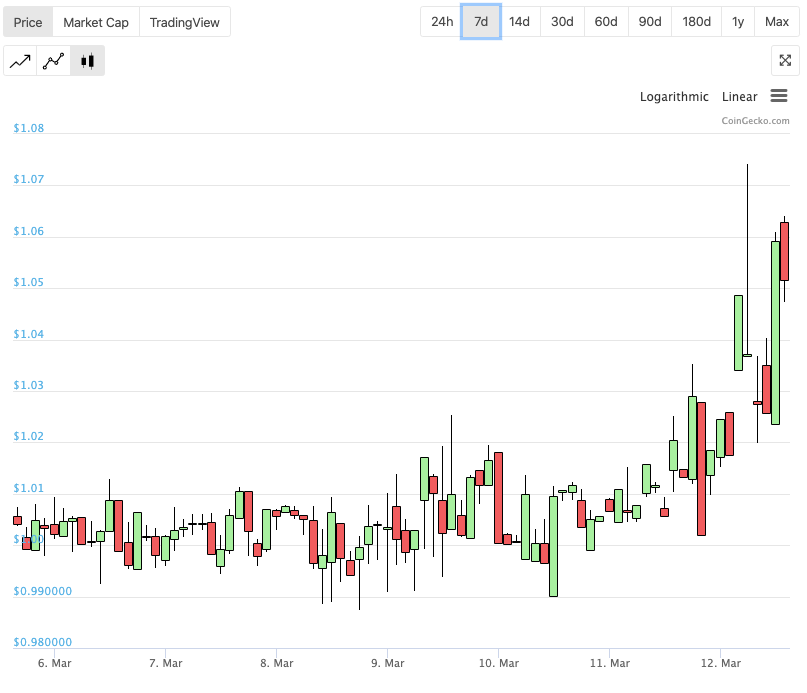Screen dimensions: 807x693
Task: Select the 1y time range
Action: coord(738,22)
